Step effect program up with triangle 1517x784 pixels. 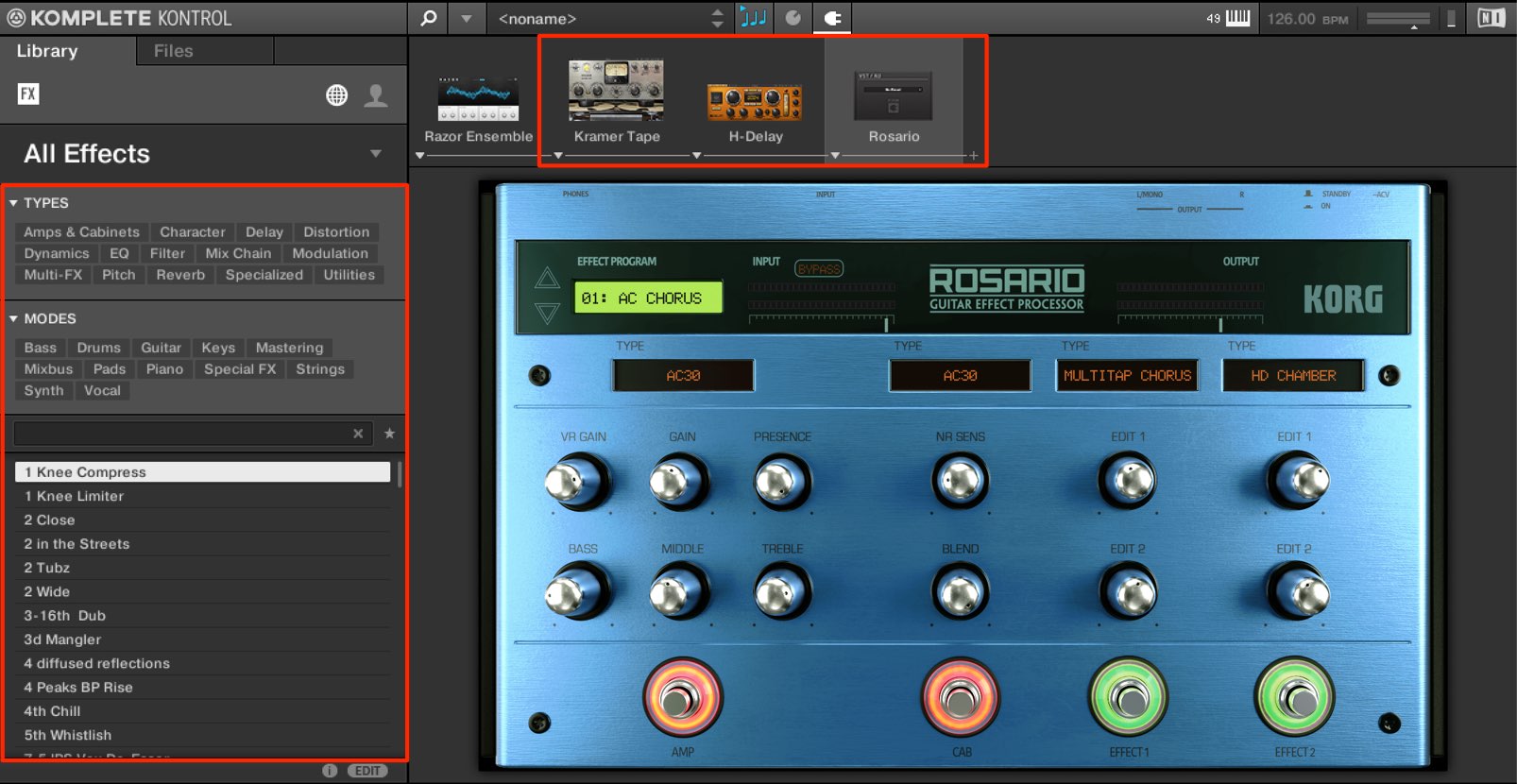point(547,279)
